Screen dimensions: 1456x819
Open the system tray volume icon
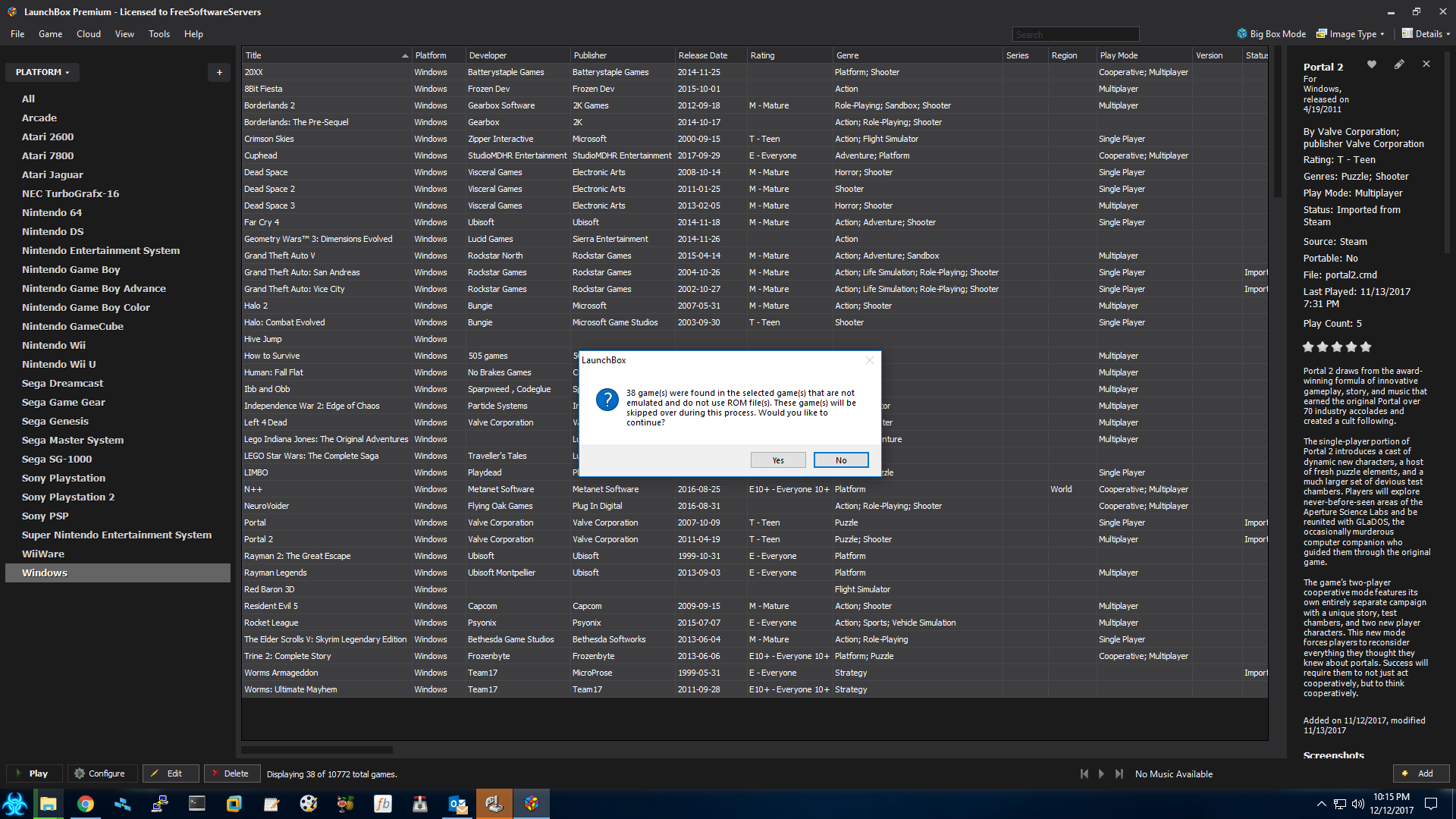coord(1357,804)
